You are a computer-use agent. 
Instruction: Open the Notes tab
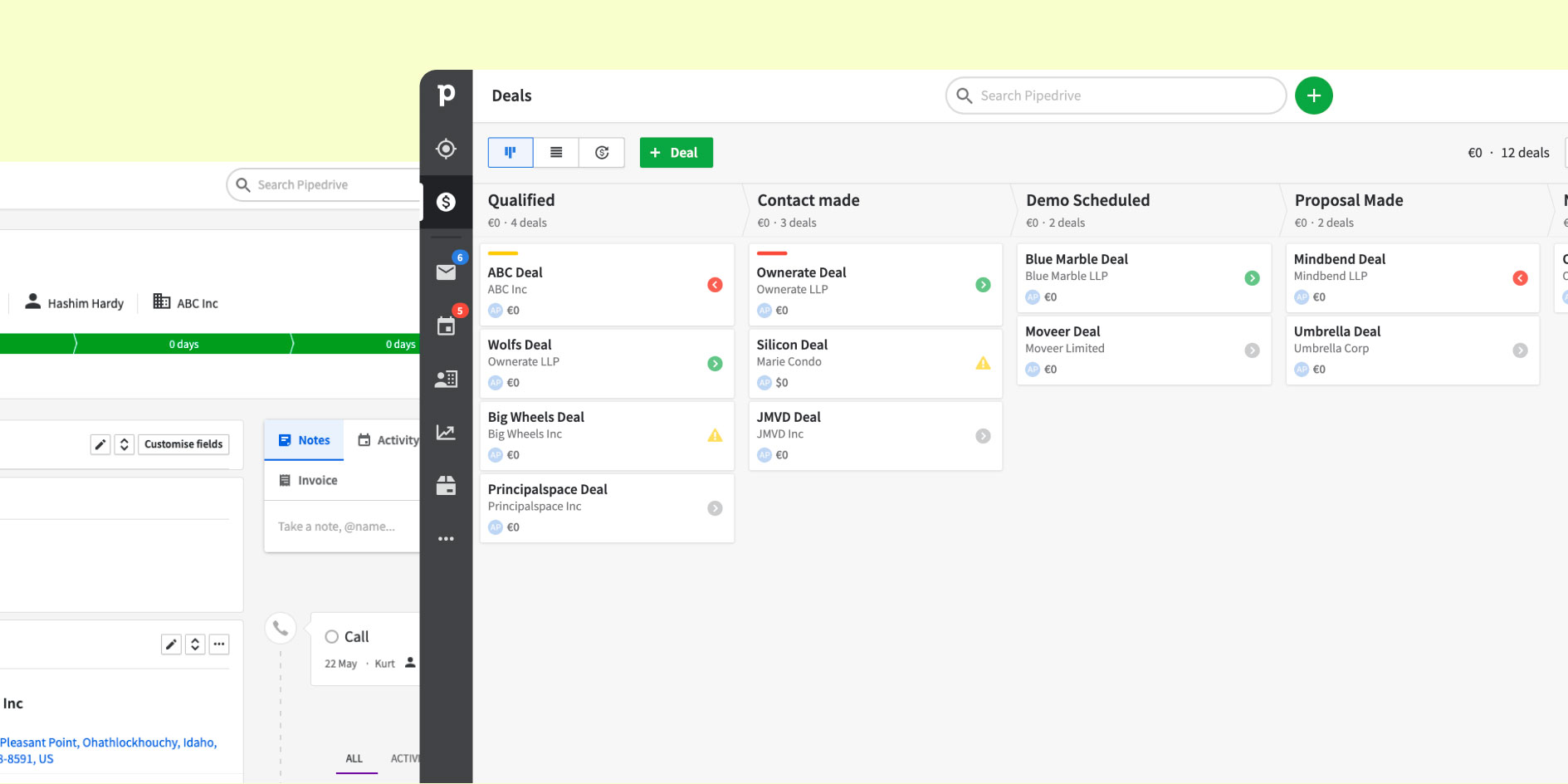point(304,440)
